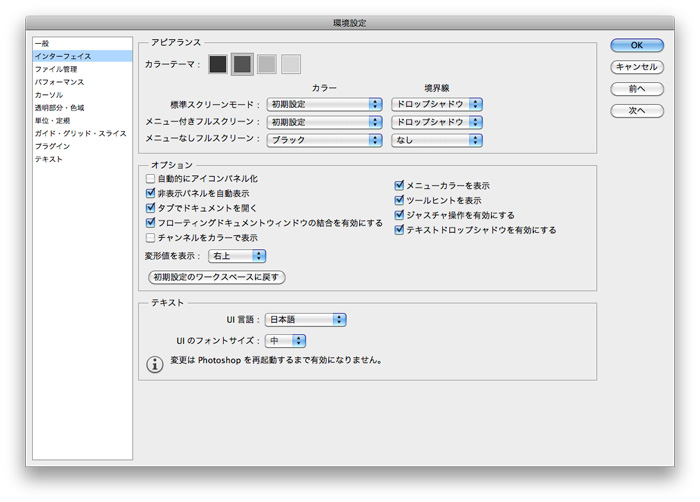Open メニューなしフルスクリーン color dropdown ブラック
This screenshot has height=502, width=700.
(325, 140)
